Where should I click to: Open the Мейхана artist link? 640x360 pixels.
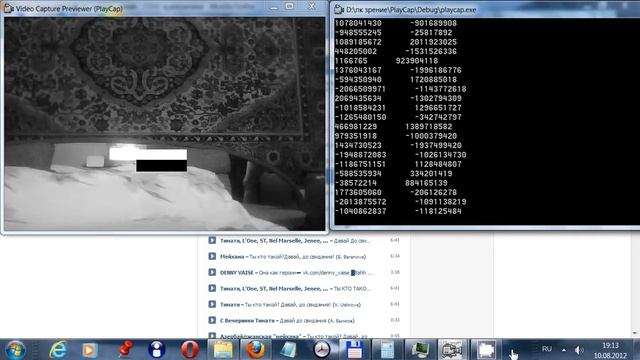click(232, 257)
